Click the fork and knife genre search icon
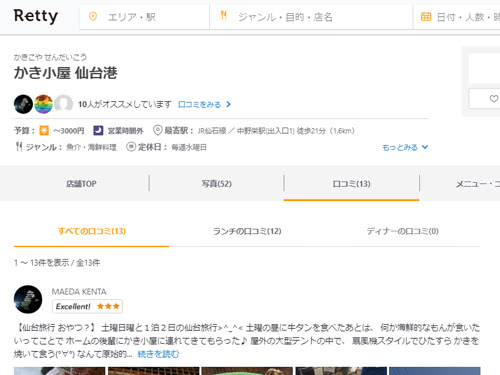Viewport: 500px width, 375px height. point(224,15)
